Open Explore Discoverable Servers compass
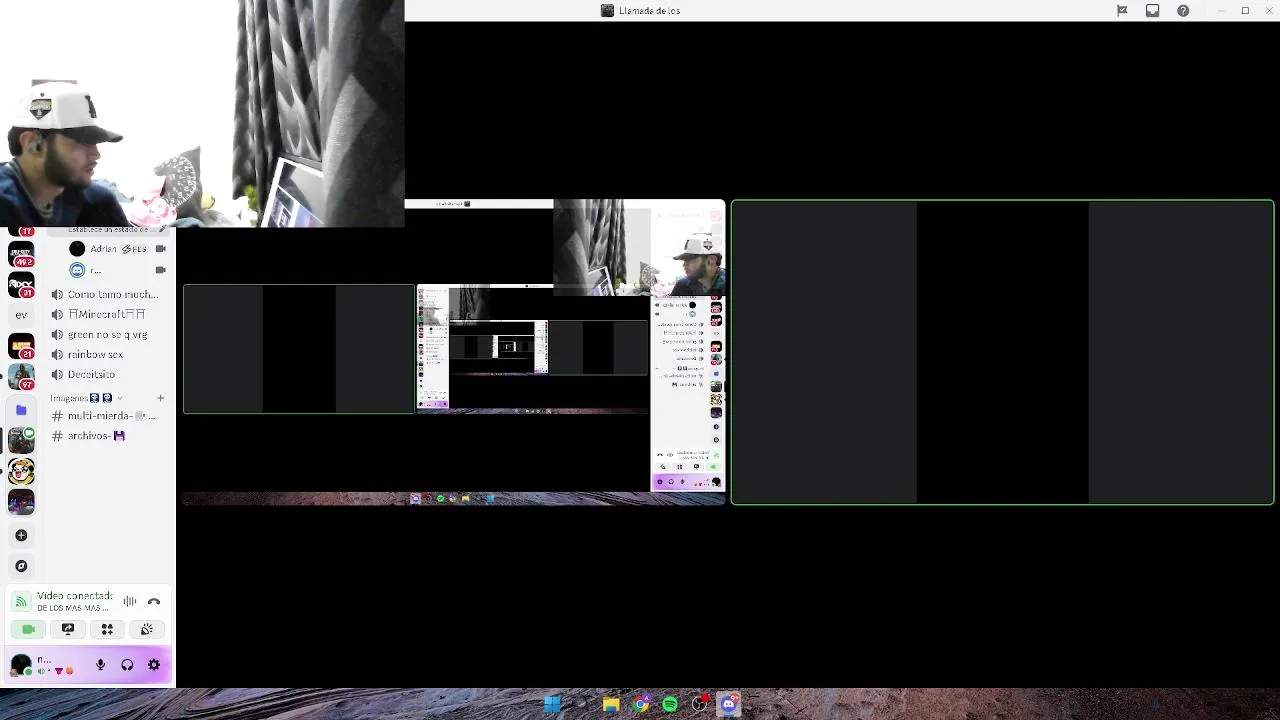The width and height of the screenshot is (1280, 720). [x=21, y=566]
